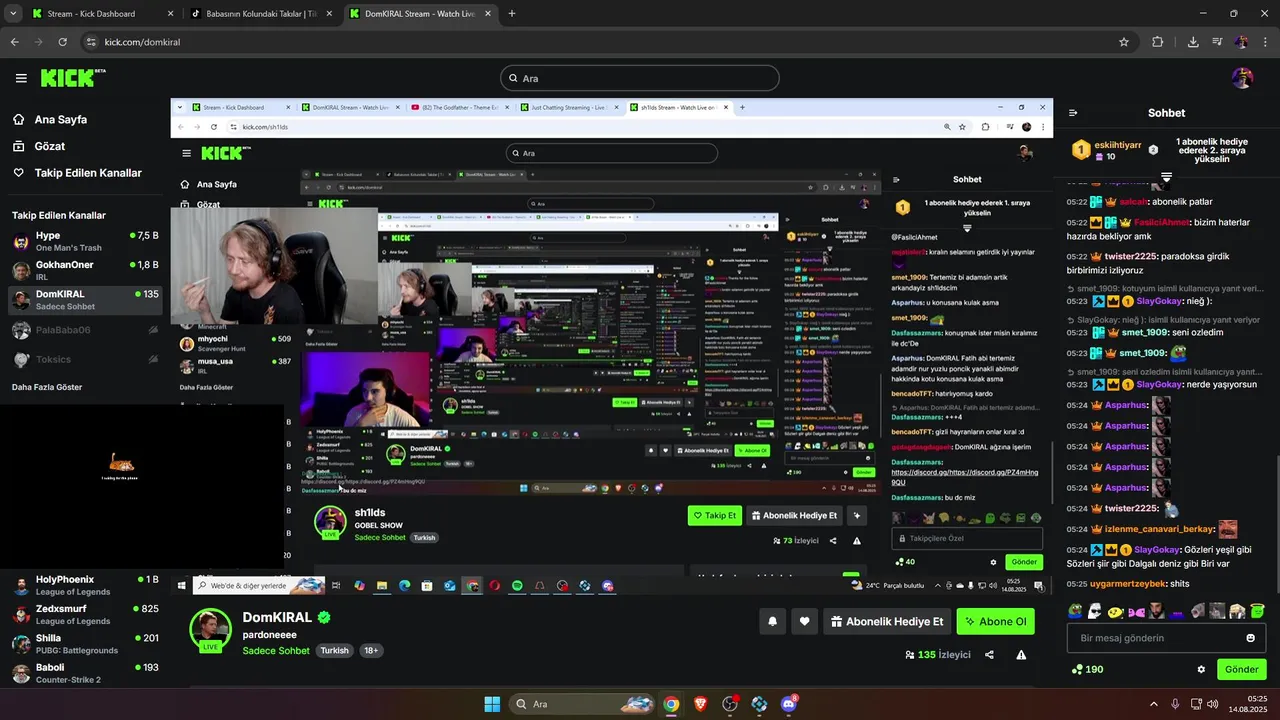Insert the Pepe frog quick emote

pyautogui.click(x=1075, y=611)
